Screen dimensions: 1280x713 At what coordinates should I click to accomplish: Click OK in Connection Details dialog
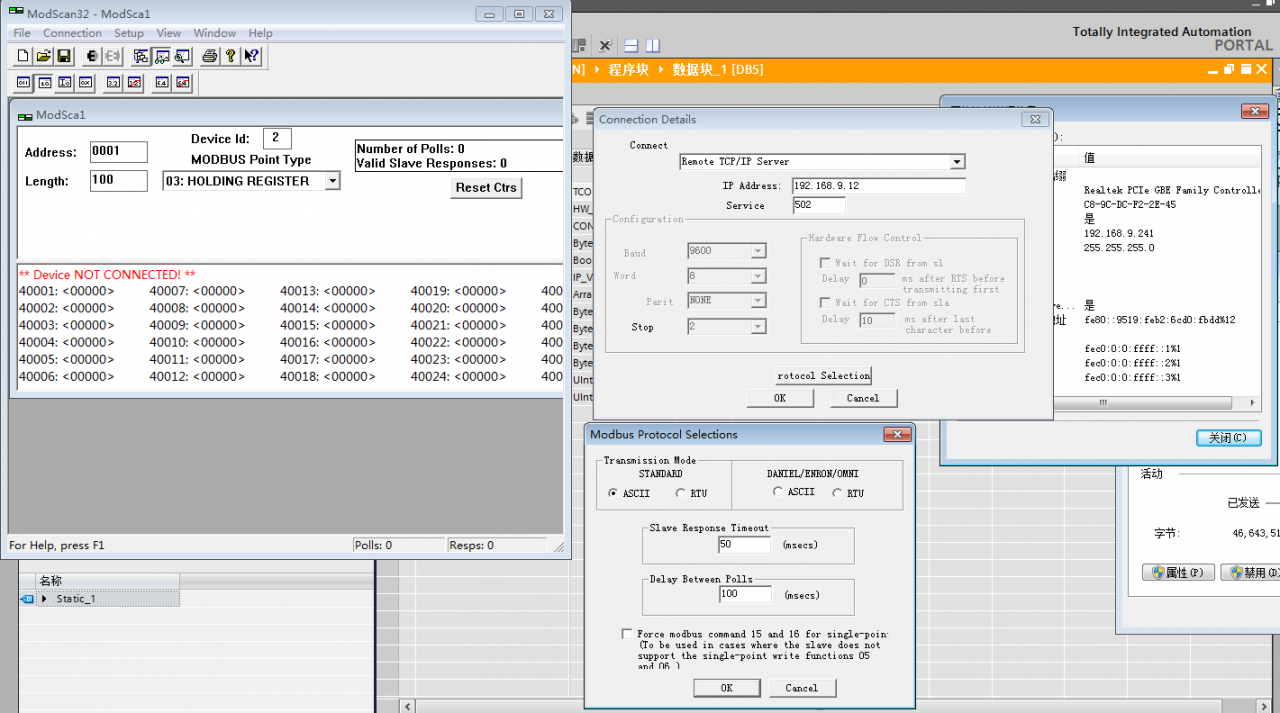click(x=780, y=398)
